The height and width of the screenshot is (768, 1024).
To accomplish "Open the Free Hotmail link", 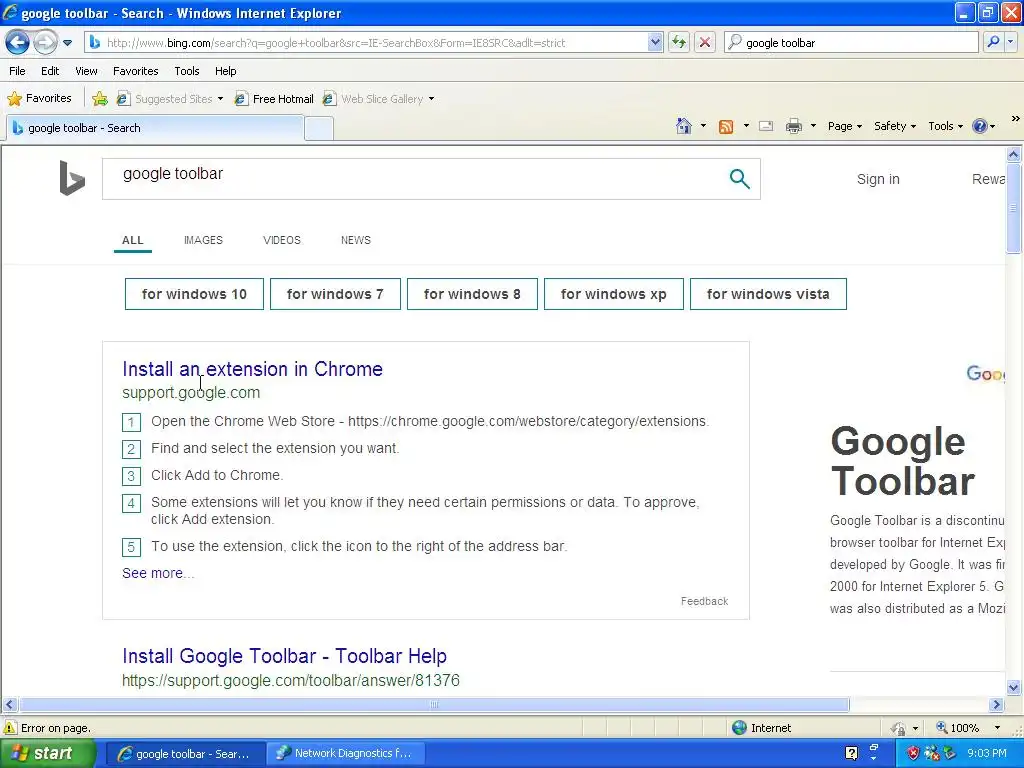I will coord(274,99).
